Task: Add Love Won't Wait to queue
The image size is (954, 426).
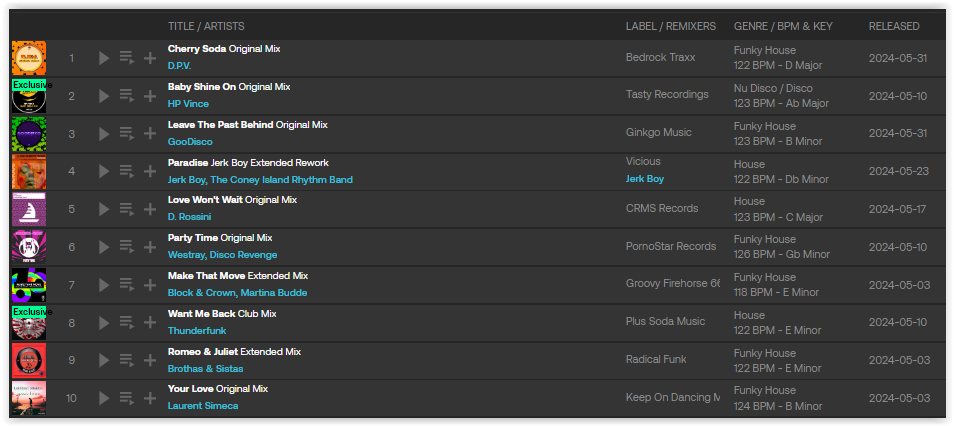Action: [127, 209]
